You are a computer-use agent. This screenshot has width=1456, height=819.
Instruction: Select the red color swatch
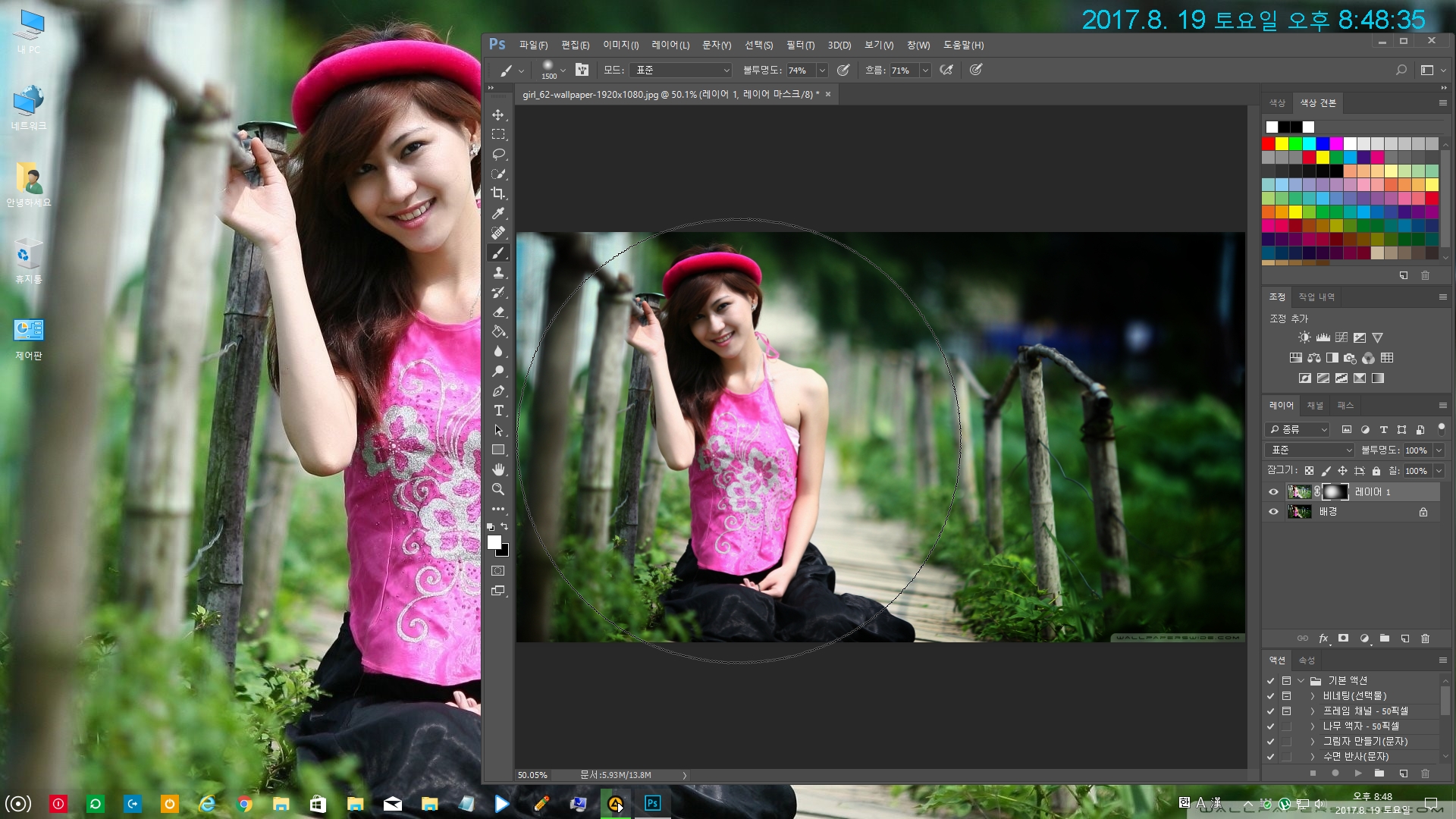coord(1268,143)
